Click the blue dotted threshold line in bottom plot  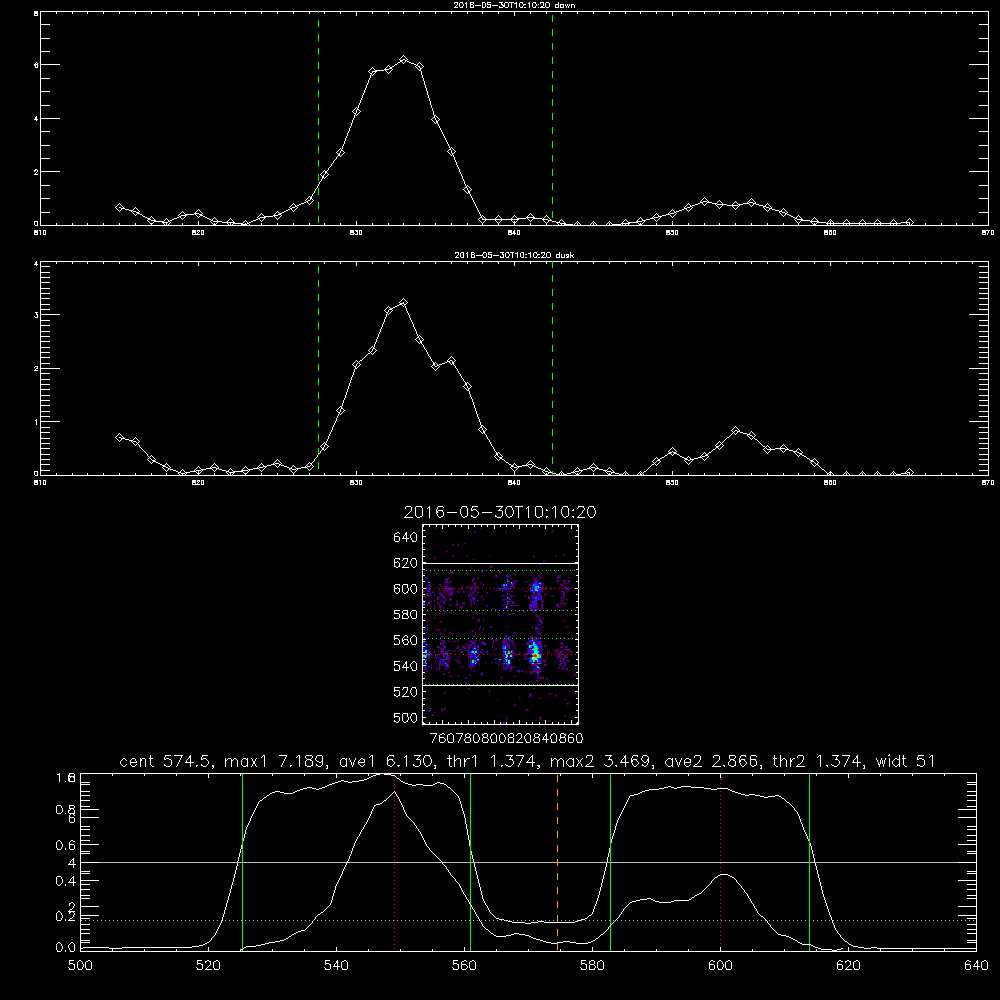click(528, 920)
